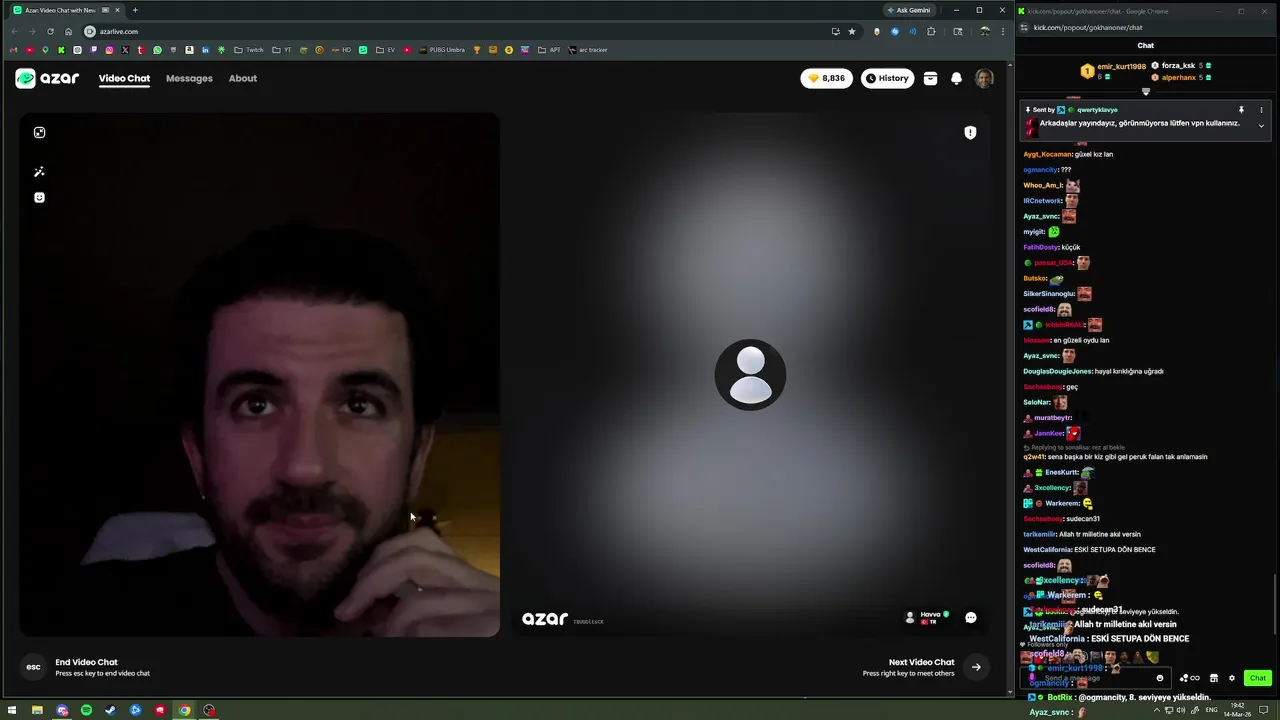Open the API bookmark folder
Viewport: 1280px width, 720px height.
click(x=549, y=50)
